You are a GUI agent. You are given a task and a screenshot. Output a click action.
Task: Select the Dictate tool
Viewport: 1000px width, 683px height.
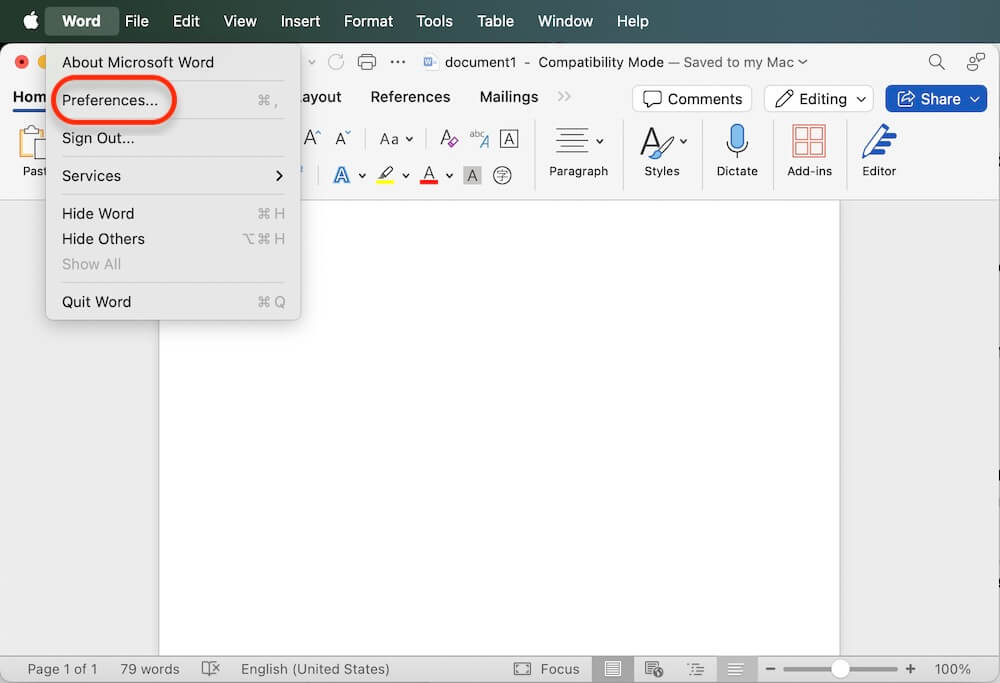[737, 152]
